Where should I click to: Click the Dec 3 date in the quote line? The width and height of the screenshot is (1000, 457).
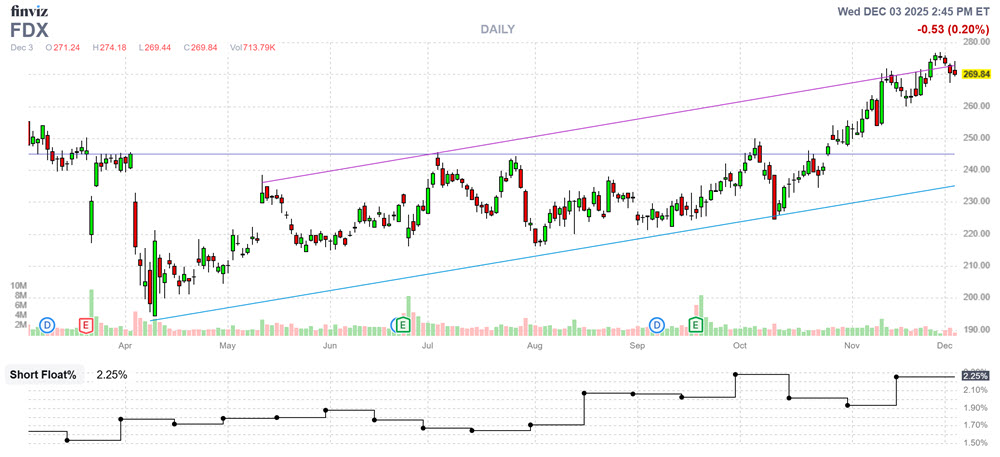click(x=20, y=47)
